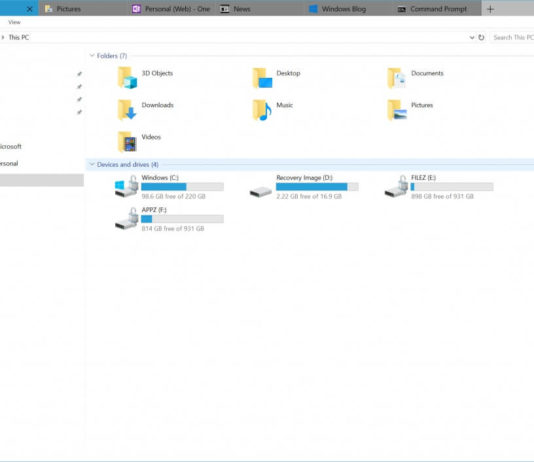Click the OneNote icon on the Personal tab
The image size is (534, 462).
(136, 9)
